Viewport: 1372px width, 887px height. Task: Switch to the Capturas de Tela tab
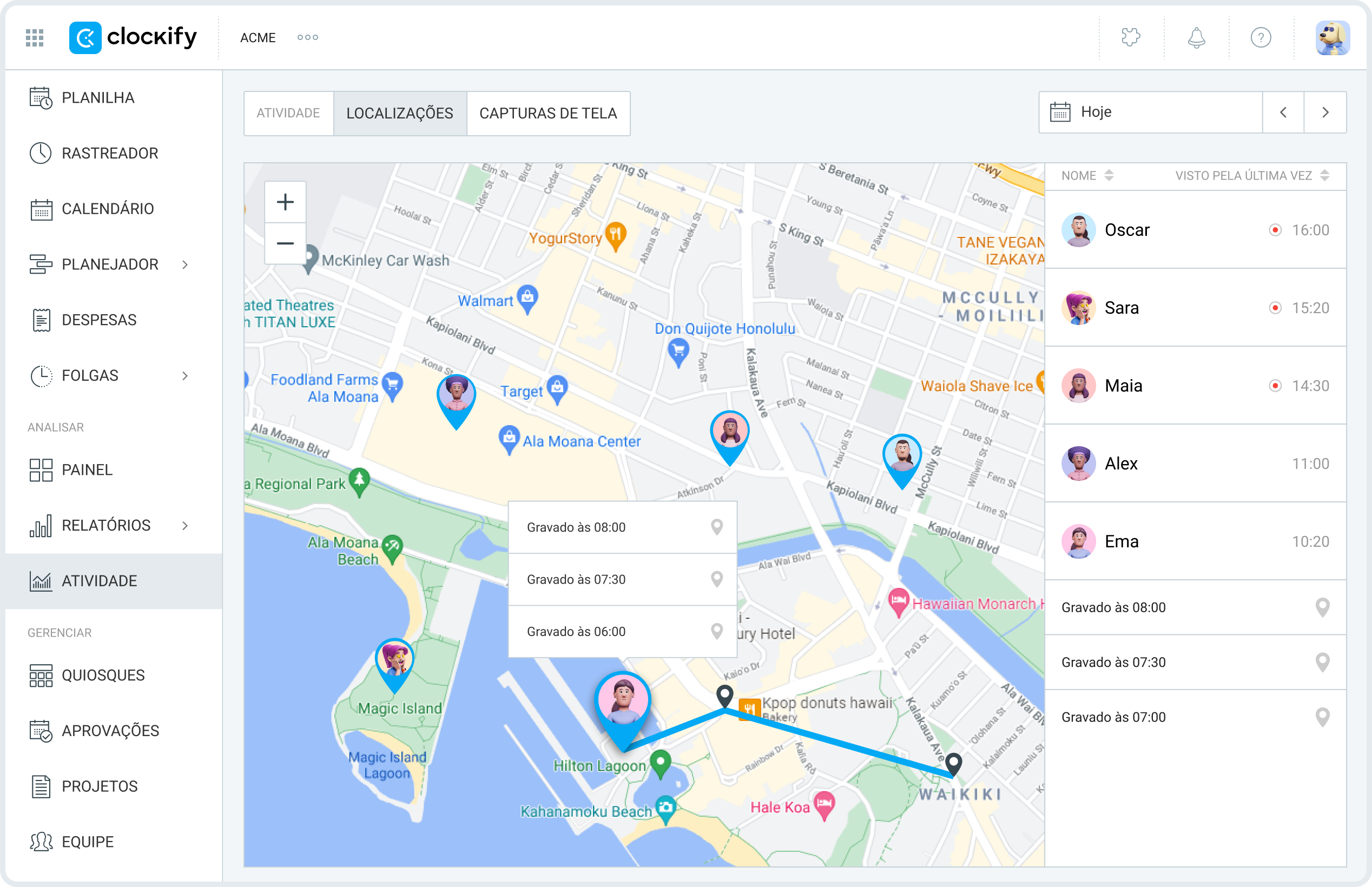[549, 114]
